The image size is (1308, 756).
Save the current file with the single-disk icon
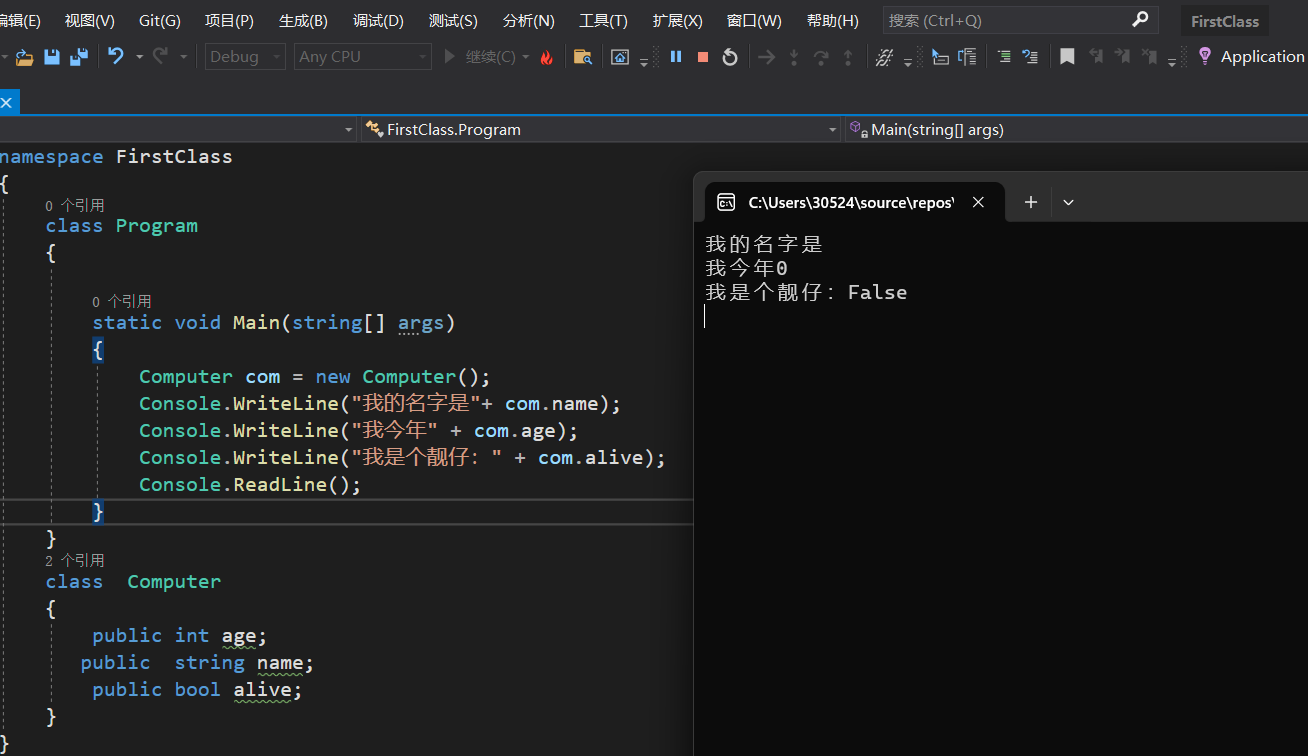(x=52, y=57)
